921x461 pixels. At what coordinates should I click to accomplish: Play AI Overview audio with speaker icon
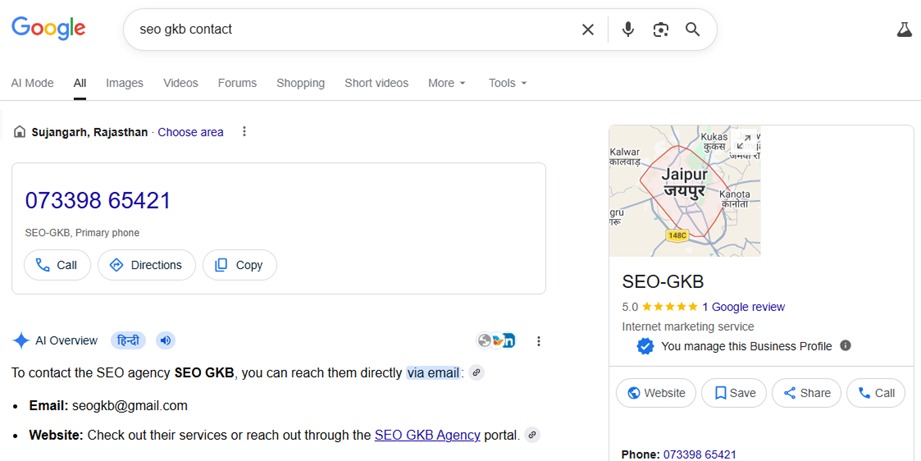coord(166,341)
